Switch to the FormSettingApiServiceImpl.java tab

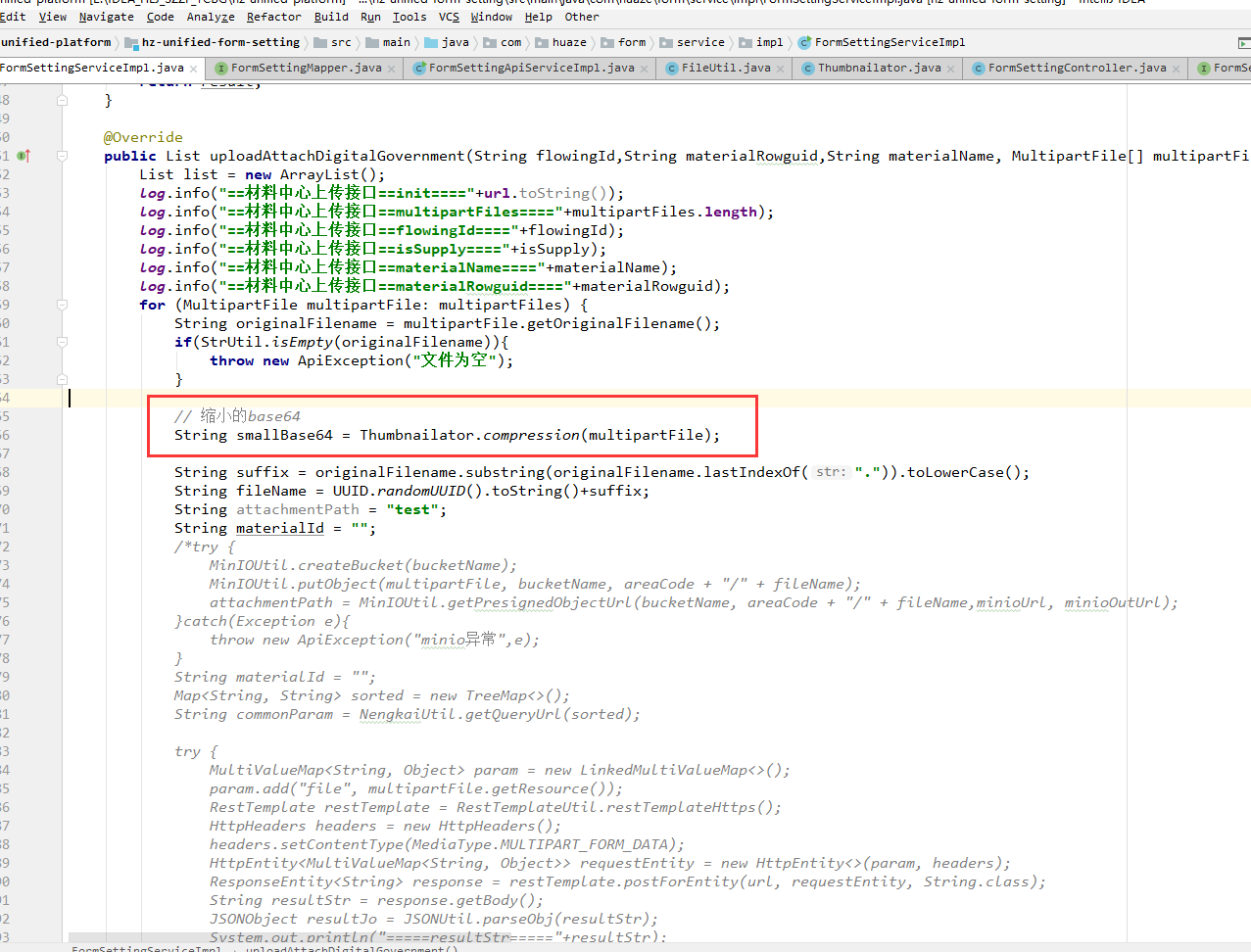point(530,69)
